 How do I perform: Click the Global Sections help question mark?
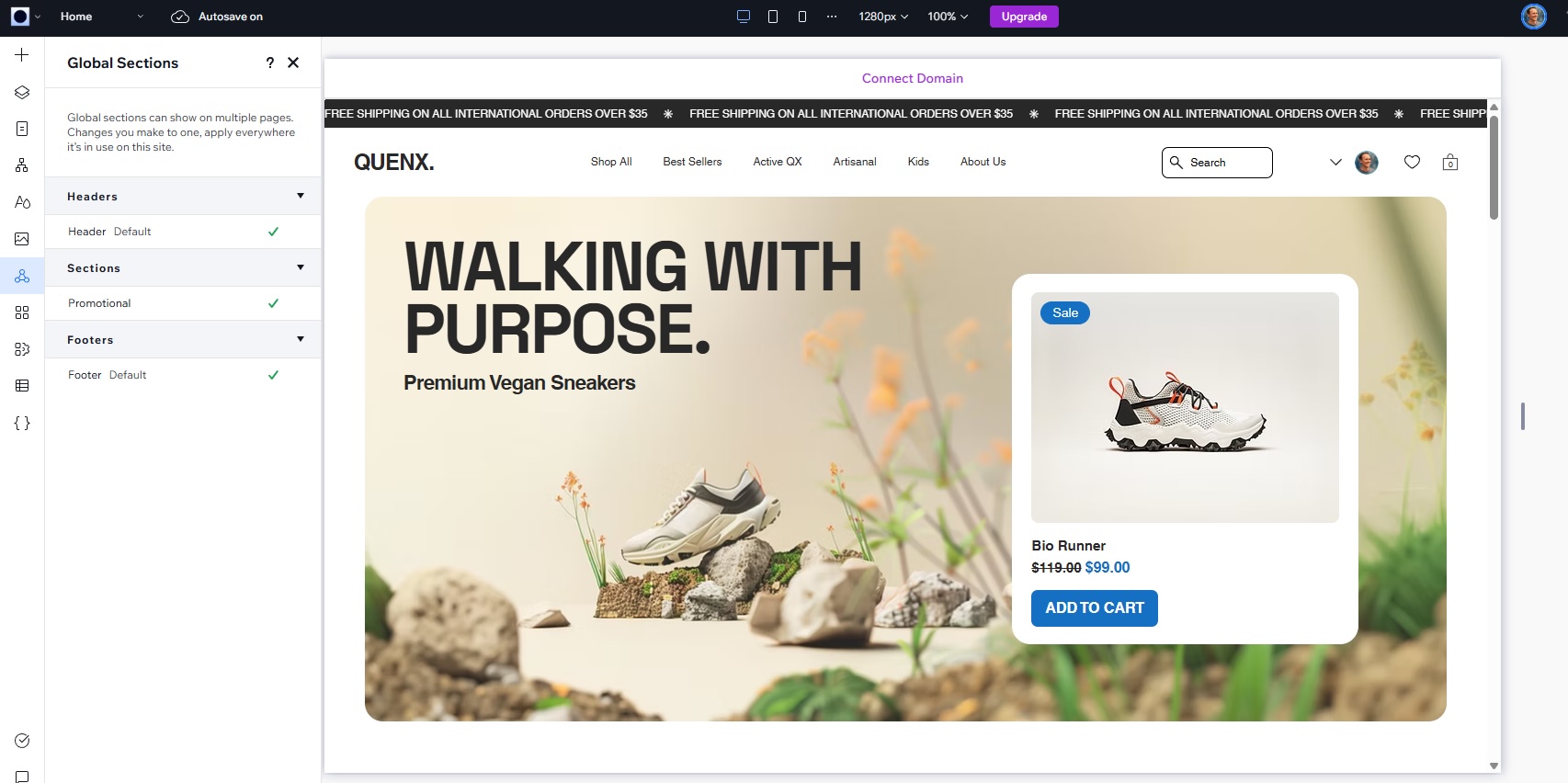[x=269, y=62]
